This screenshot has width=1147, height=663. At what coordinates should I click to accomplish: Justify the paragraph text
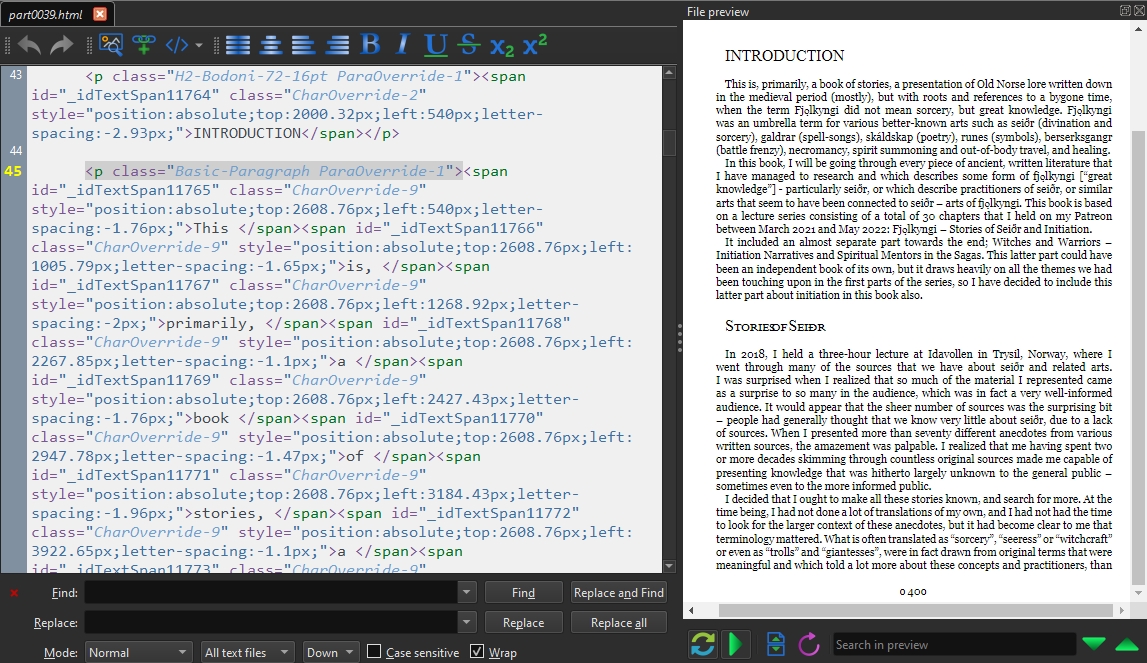[x=238, y=45]
